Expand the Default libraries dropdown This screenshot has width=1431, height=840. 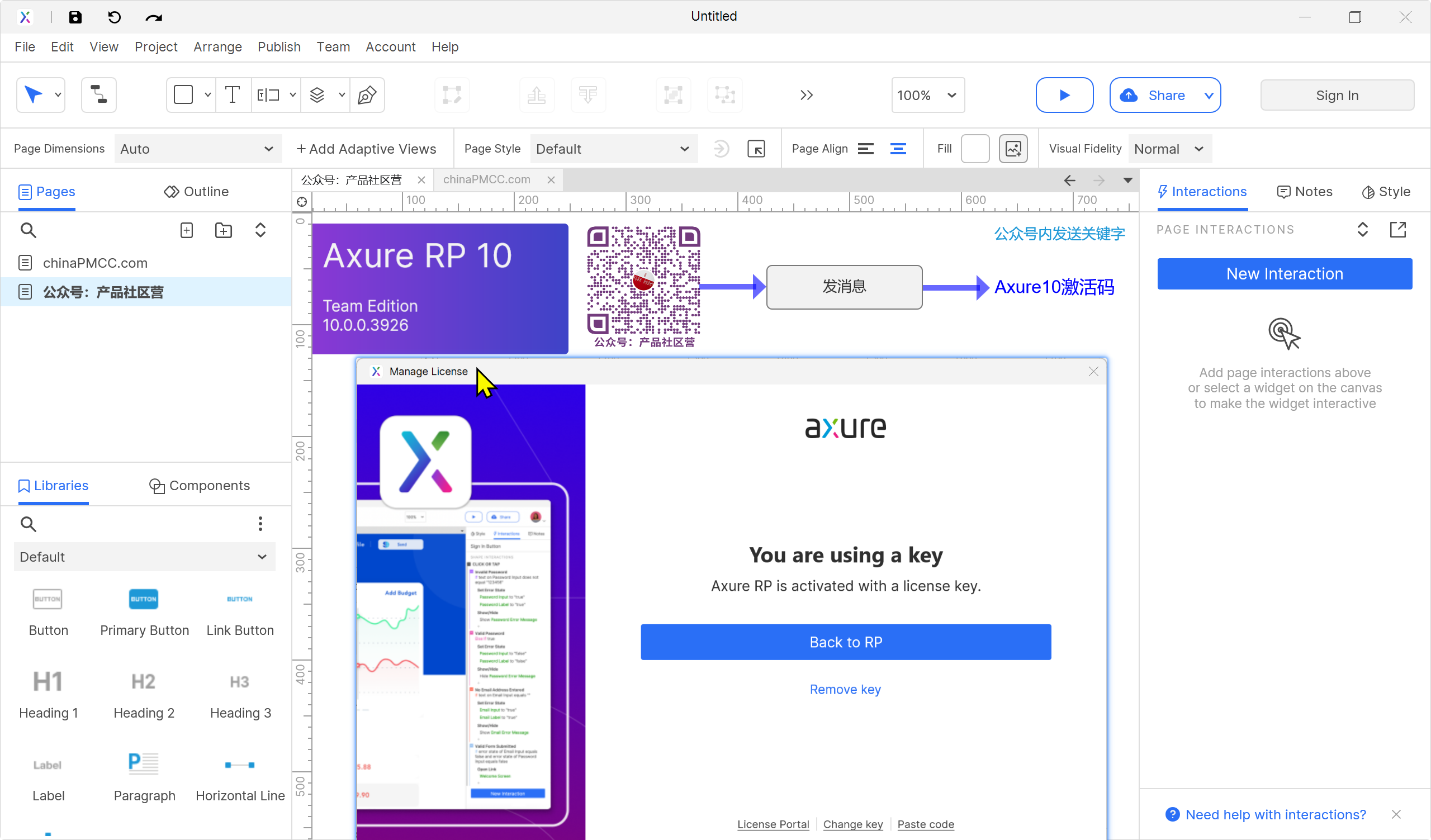coord(144,557)
